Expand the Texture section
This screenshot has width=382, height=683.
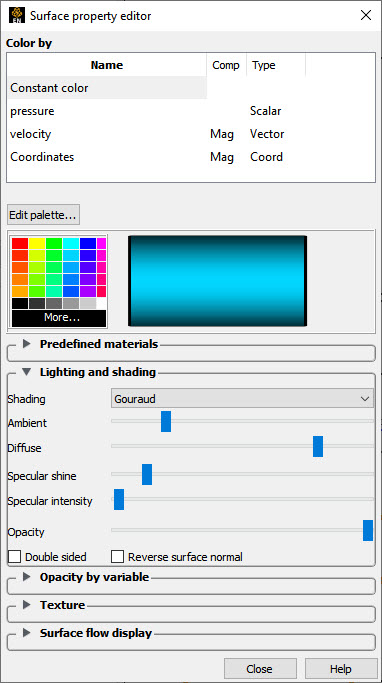[x=27, y=605]
